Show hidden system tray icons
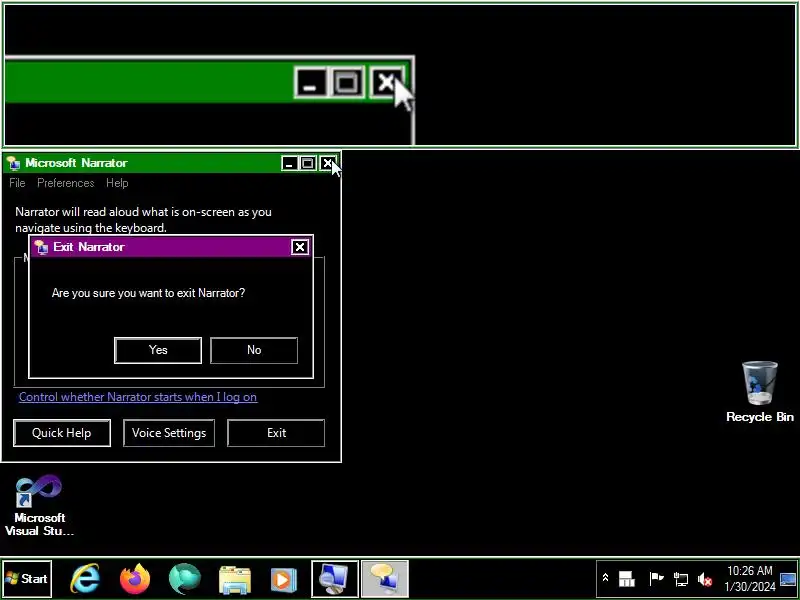The height and width of the screenshot is (600, 800). tap(606, 579)
